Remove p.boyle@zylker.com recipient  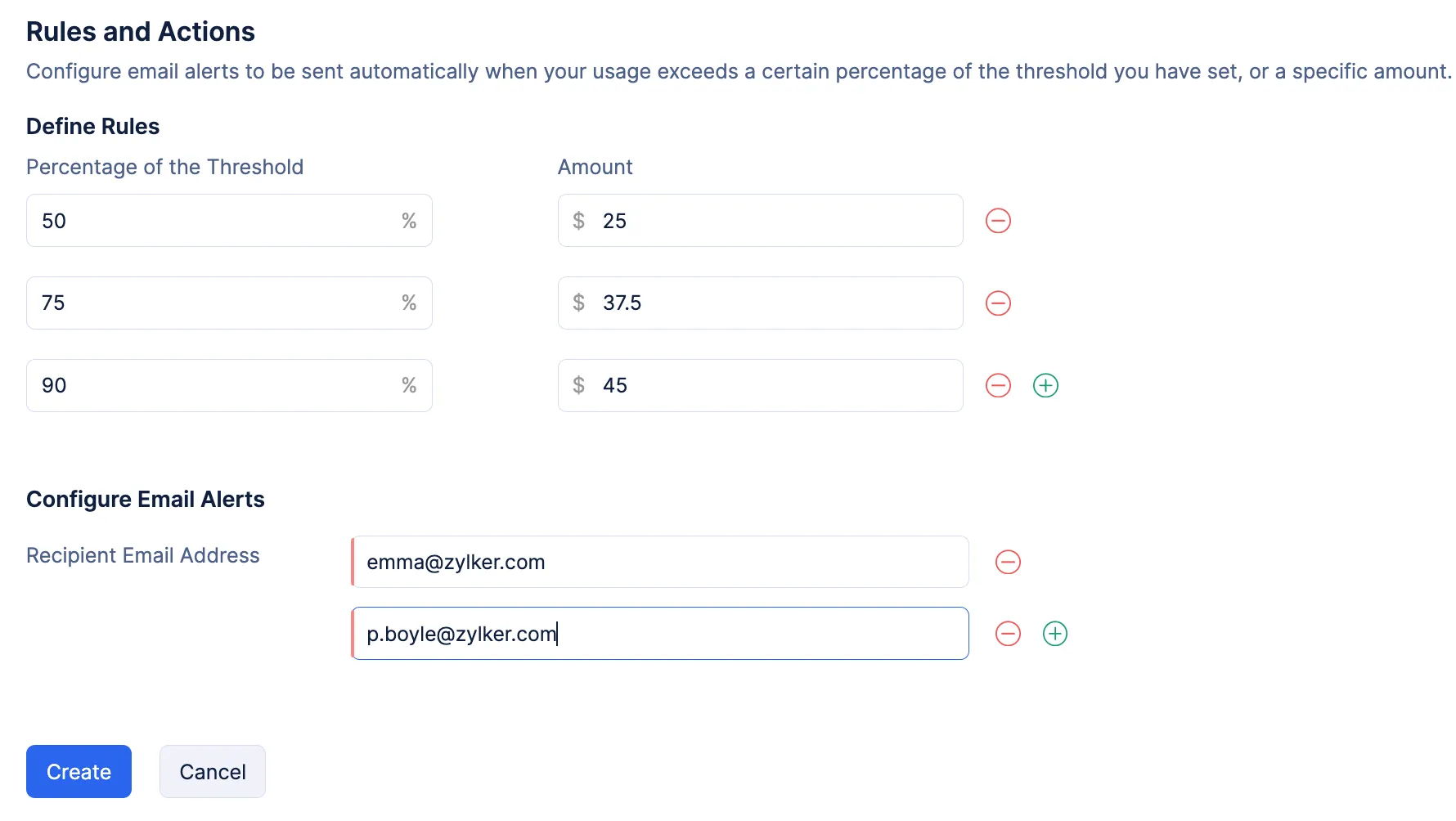click(1008, 634)
